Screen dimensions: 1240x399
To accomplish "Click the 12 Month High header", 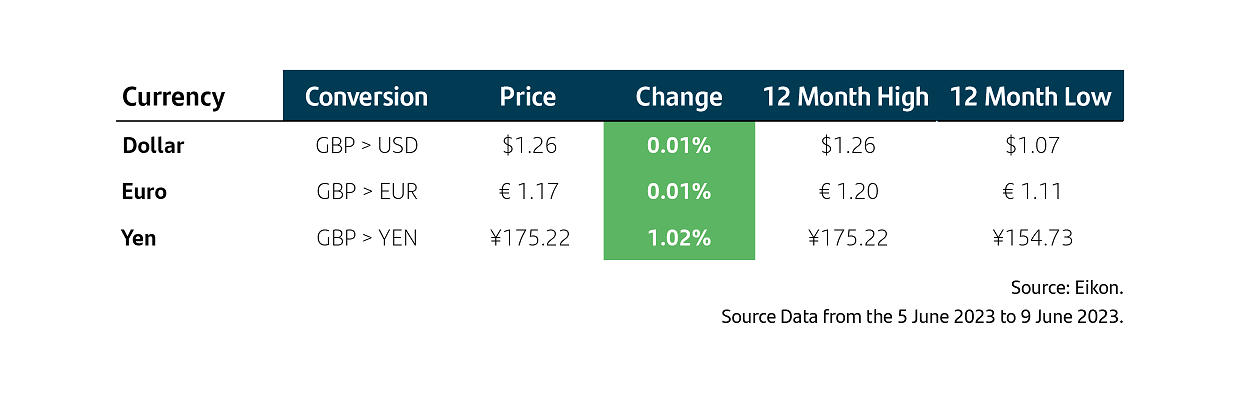I will point(846,97).
